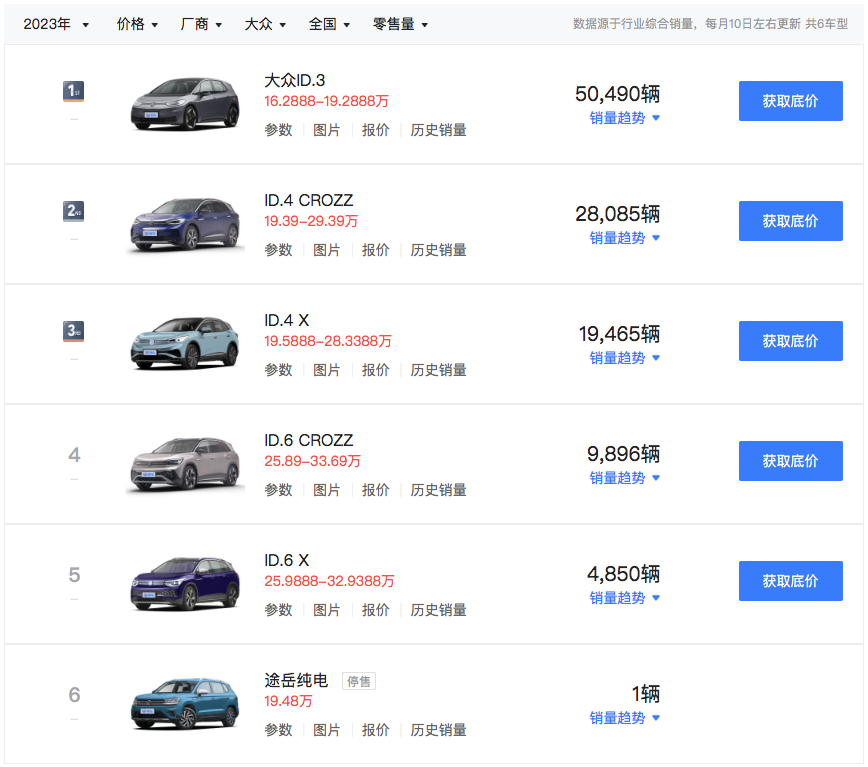Image resolution: width=868 pixels, height=767 pixels.
Task: Click the rank 2 badge icon
Action: pyautogui.click(x=74, y=211)
